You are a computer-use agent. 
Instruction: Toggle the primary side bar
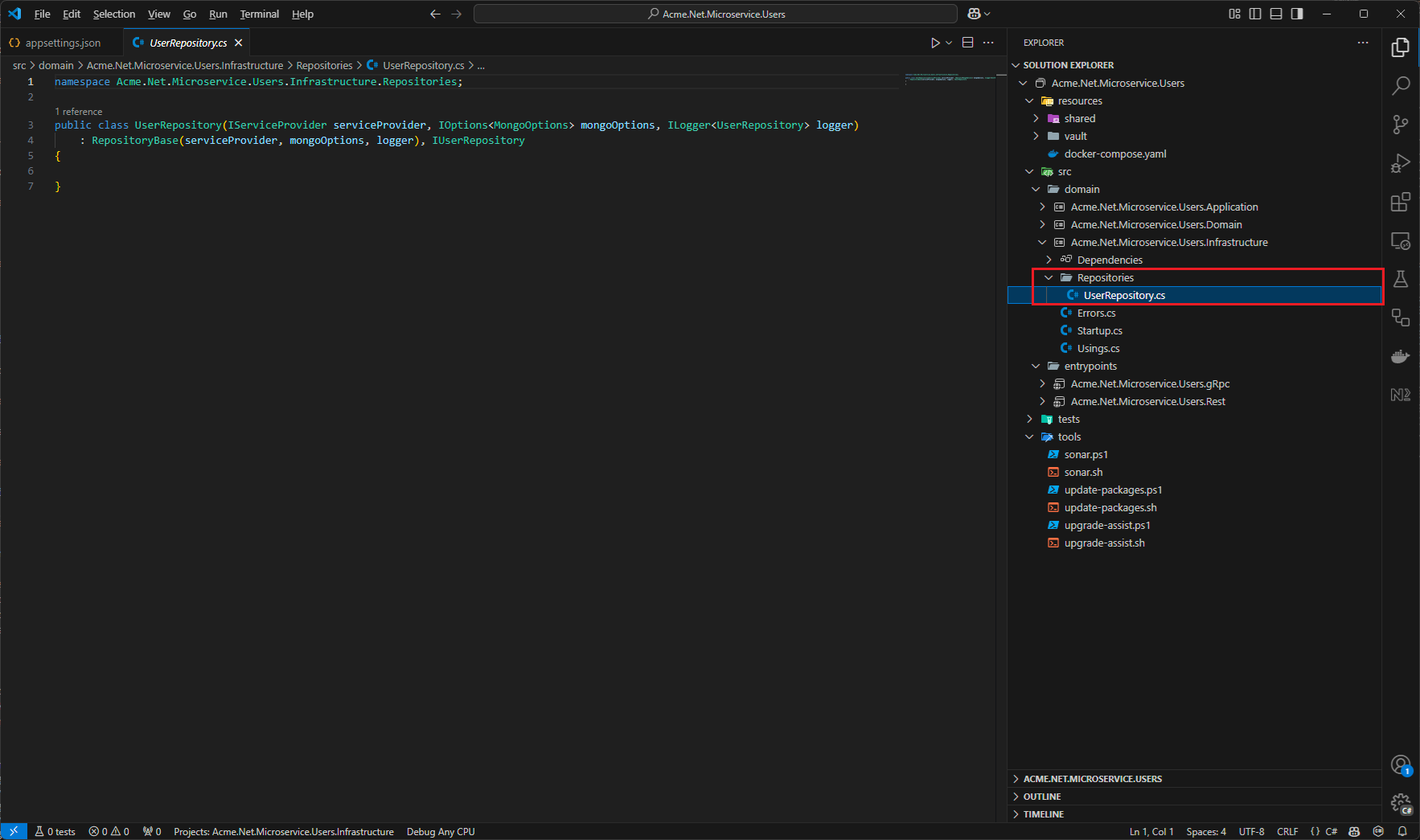pyautogui.click(x=1255, y=14)
